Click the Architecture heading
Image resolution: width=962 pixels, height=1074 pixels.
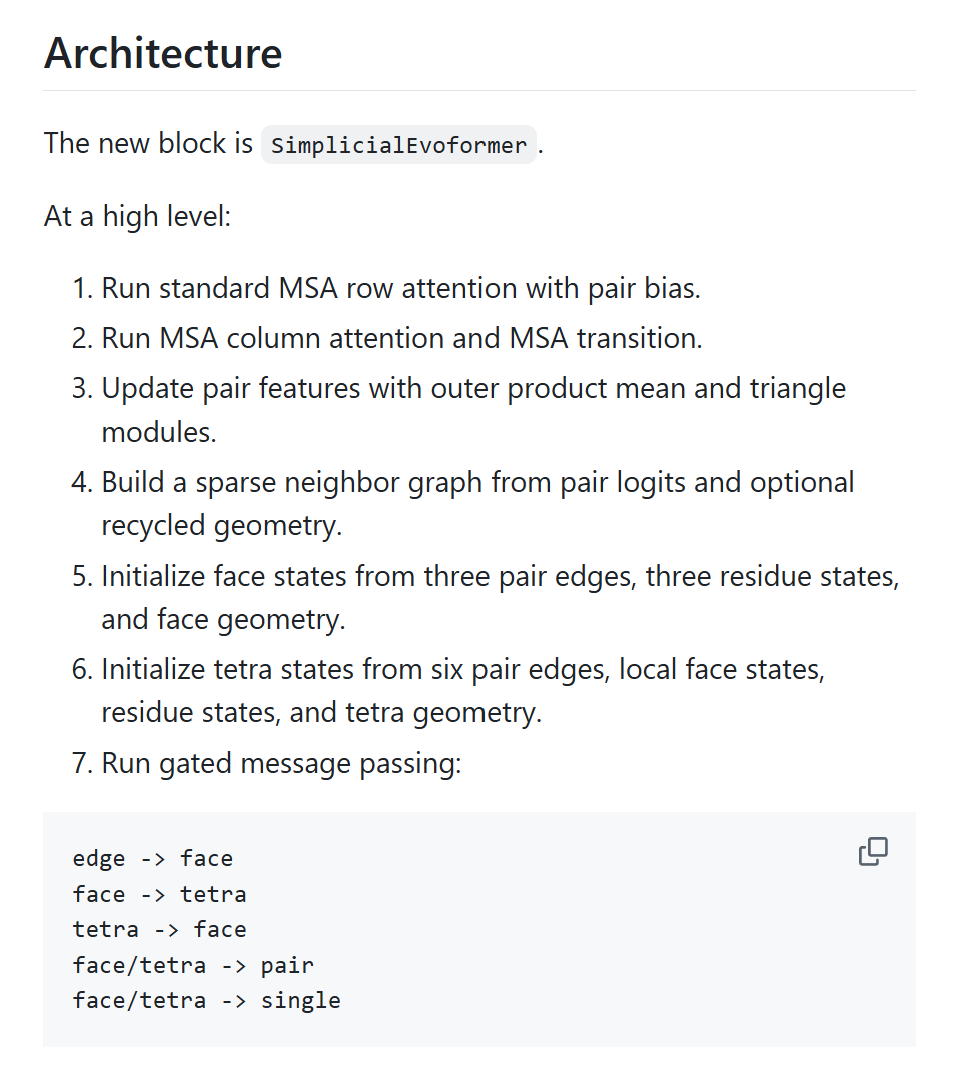pos(163,53)
